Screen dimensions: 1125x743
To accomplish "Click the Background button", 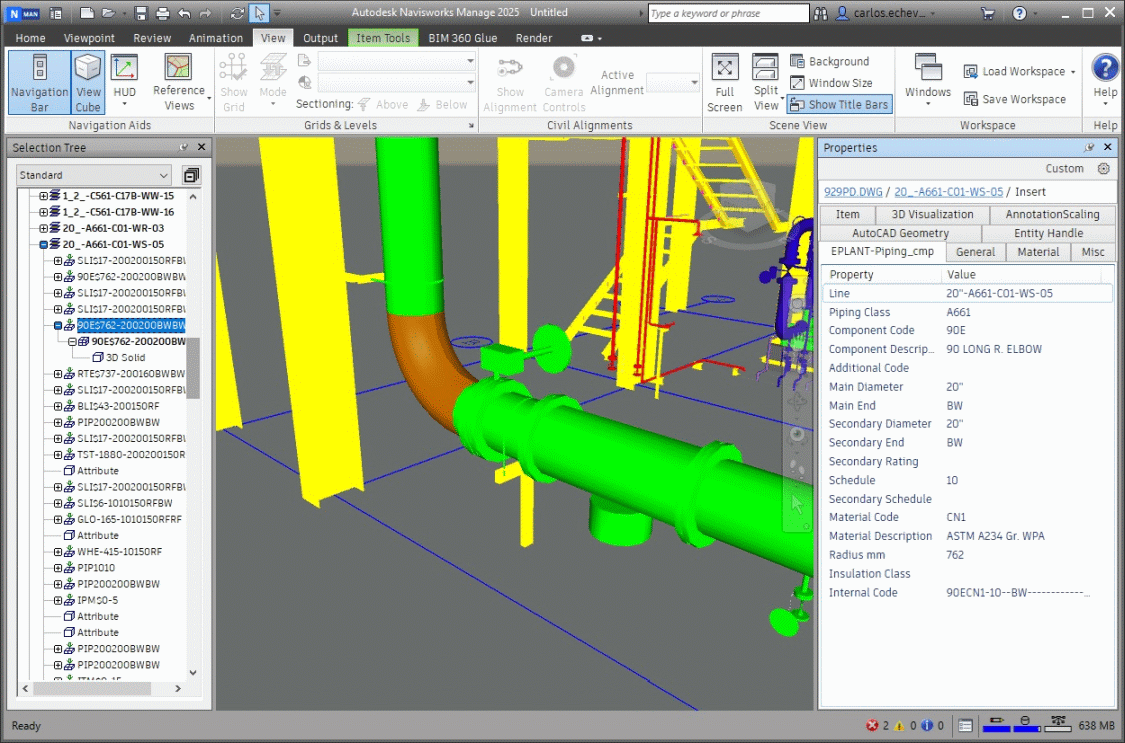I will (830, 62).
